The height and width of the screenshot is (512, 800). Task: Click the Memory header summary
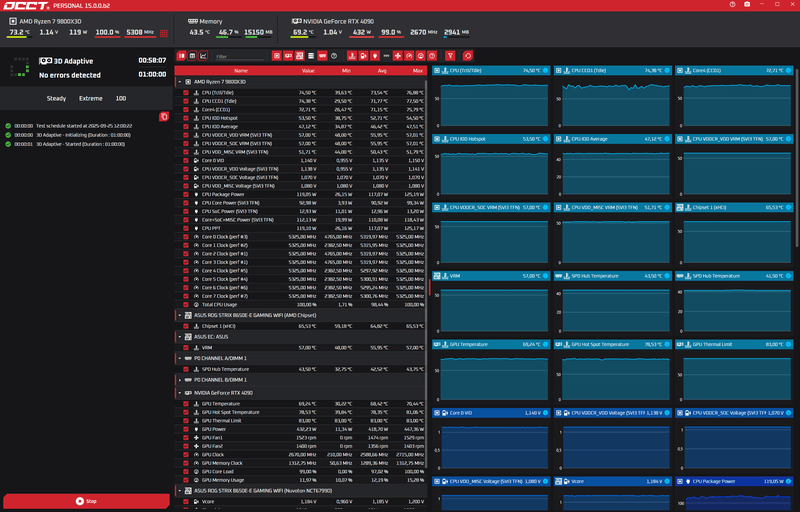tap(231, 28)
